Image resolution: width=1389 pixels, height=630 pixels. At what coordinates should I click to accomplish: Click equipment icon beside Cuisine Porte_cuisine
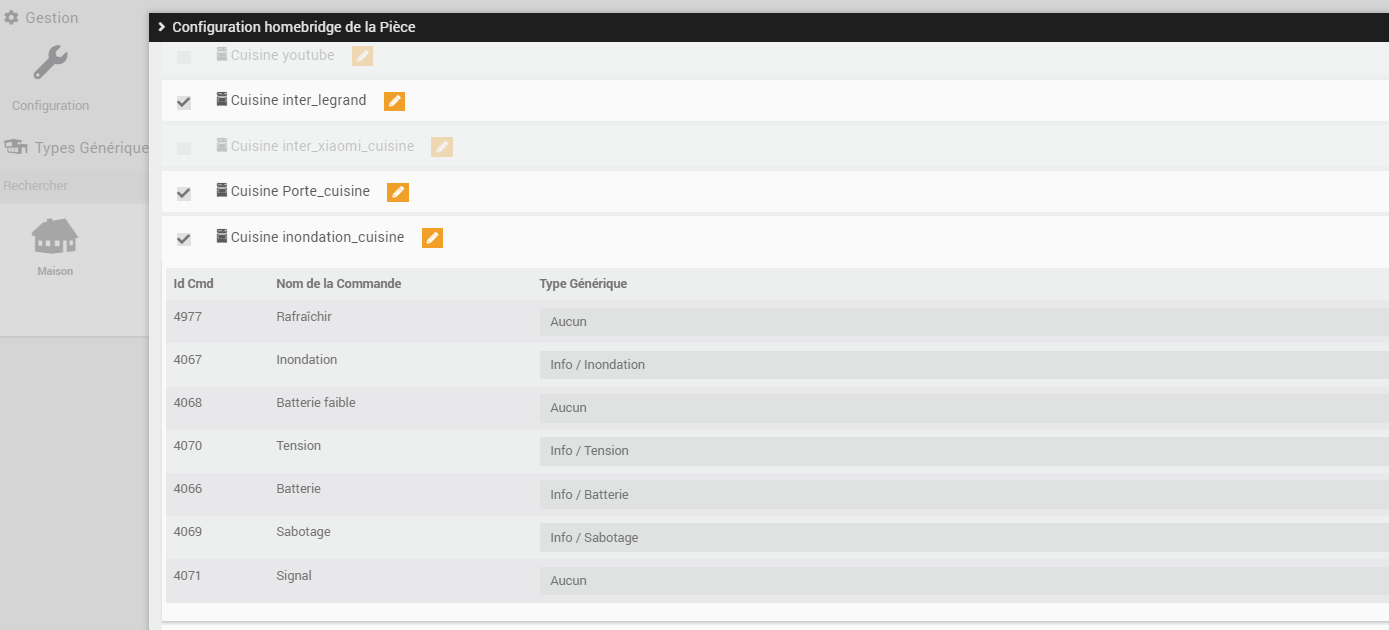[x=222, y=190]
